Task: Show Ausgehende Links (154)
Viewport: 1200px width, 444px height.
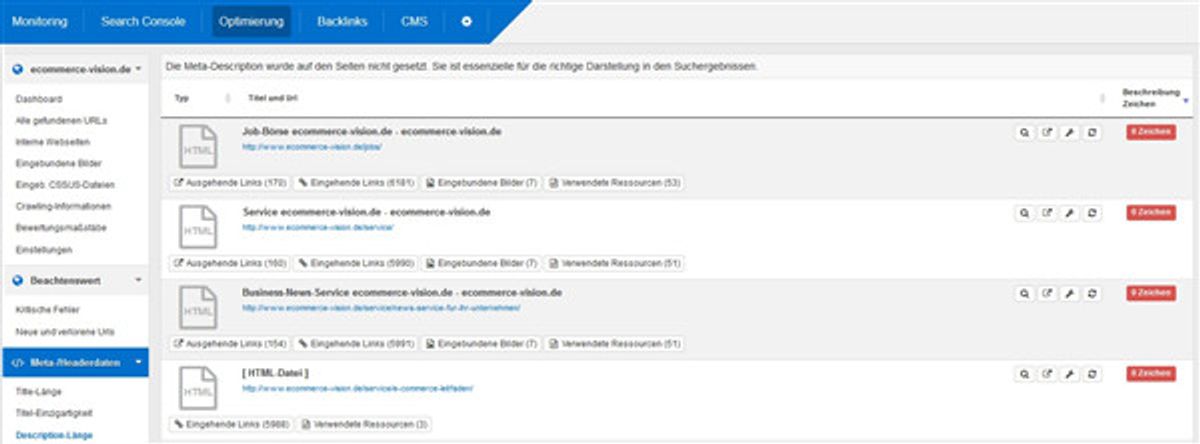Action: tap(231, 344)
